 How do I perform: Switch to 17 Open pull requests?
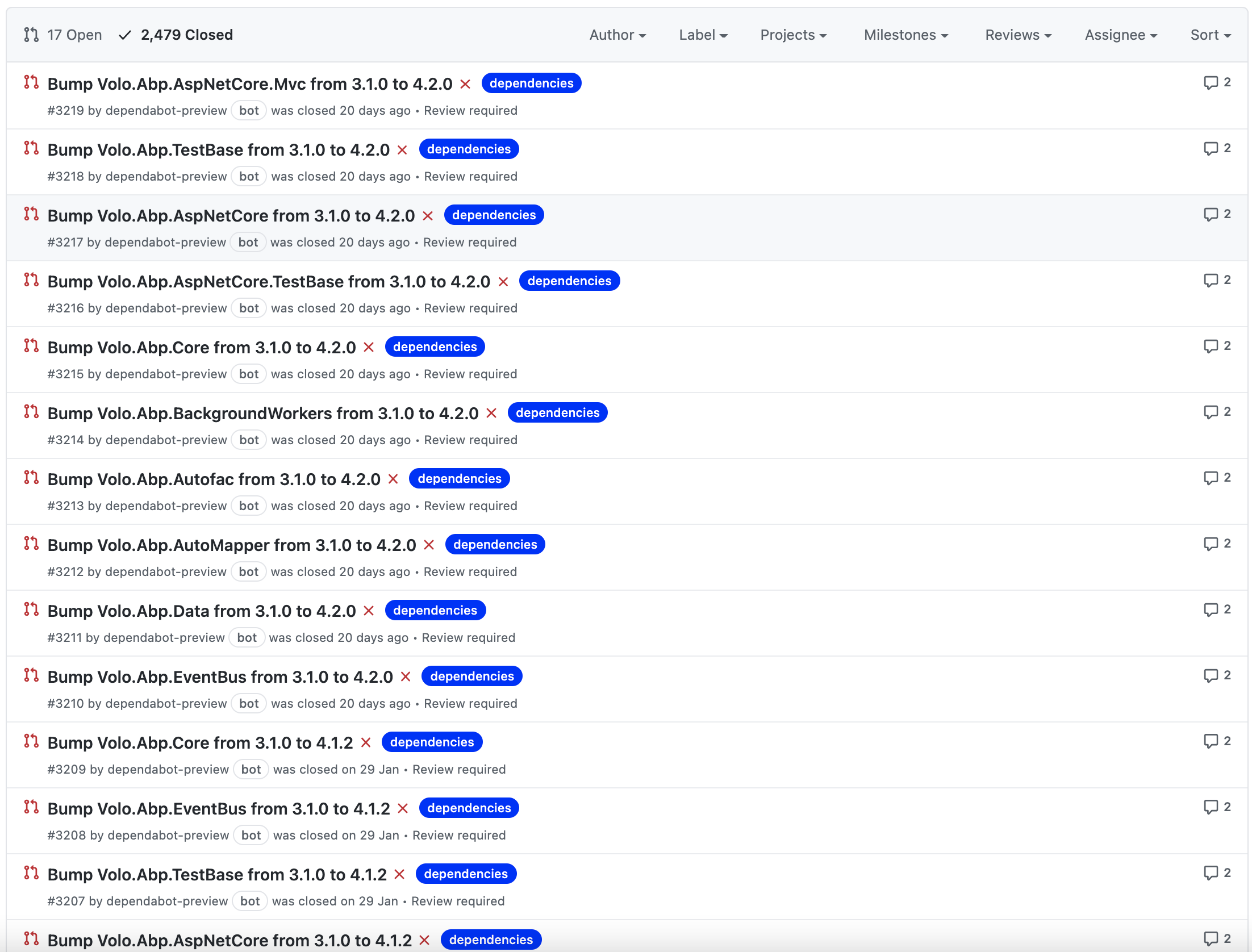(63, 35)
